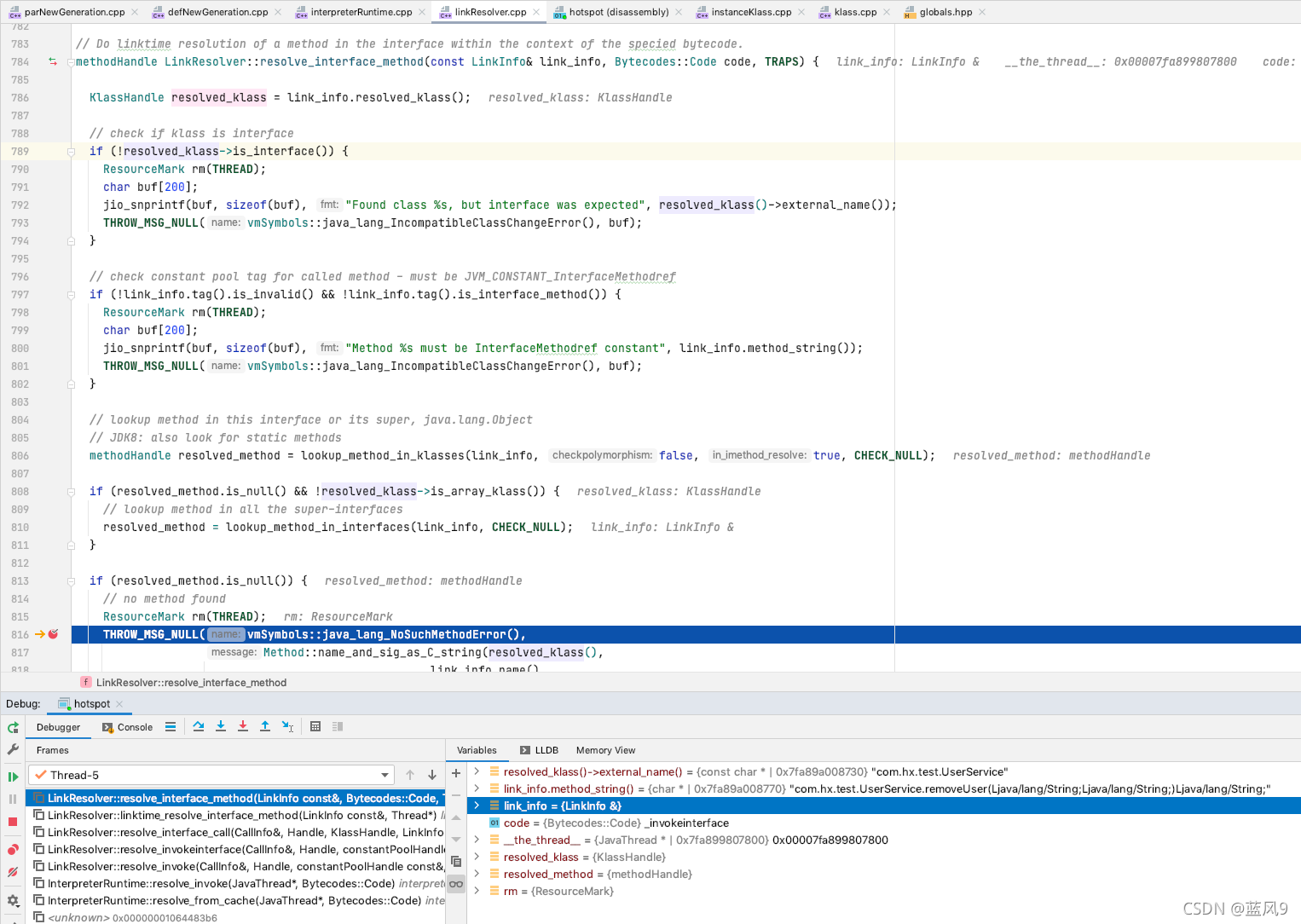Stop the debugging session
Screen dimensions: 1301x924
13,822
